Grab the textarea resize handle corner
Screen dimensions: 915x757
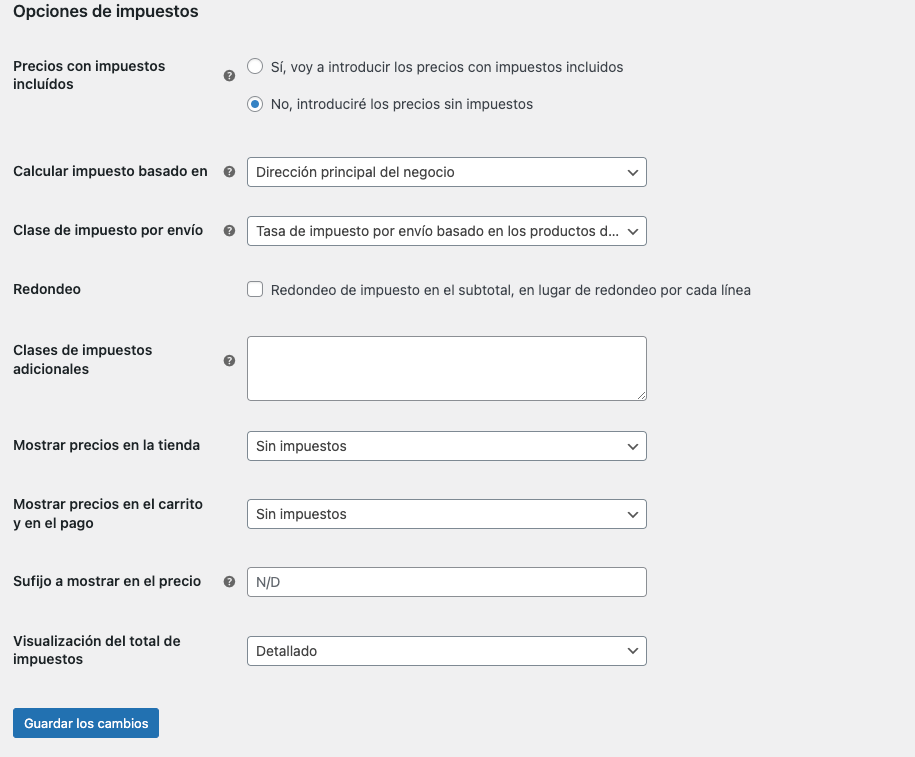(641, 395)
